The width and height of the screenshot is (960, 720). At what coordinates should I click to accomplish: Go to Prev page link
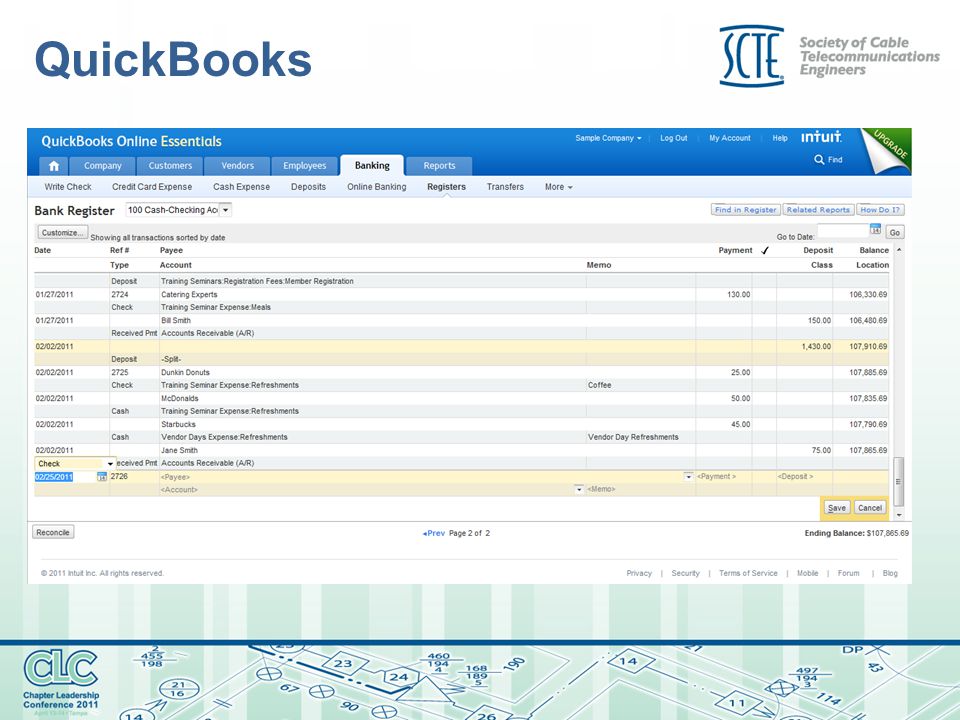434,534
